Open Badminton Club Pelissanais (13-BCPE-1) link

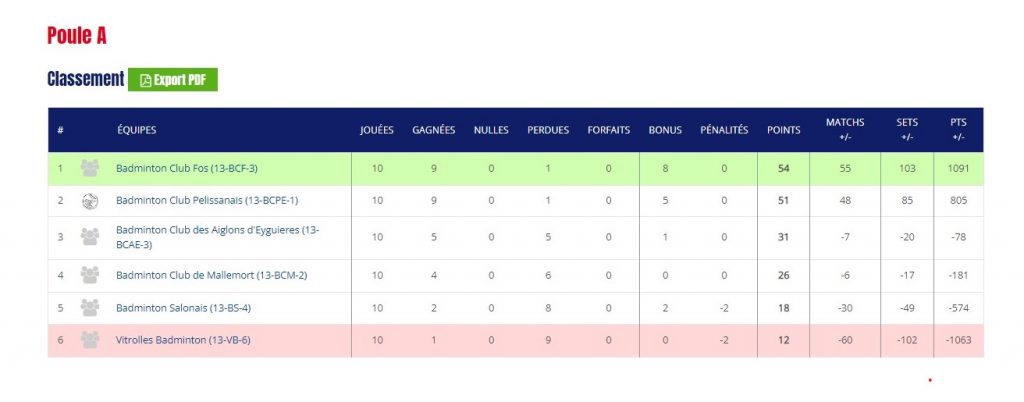pyautogui.click(x=207, y=201)
